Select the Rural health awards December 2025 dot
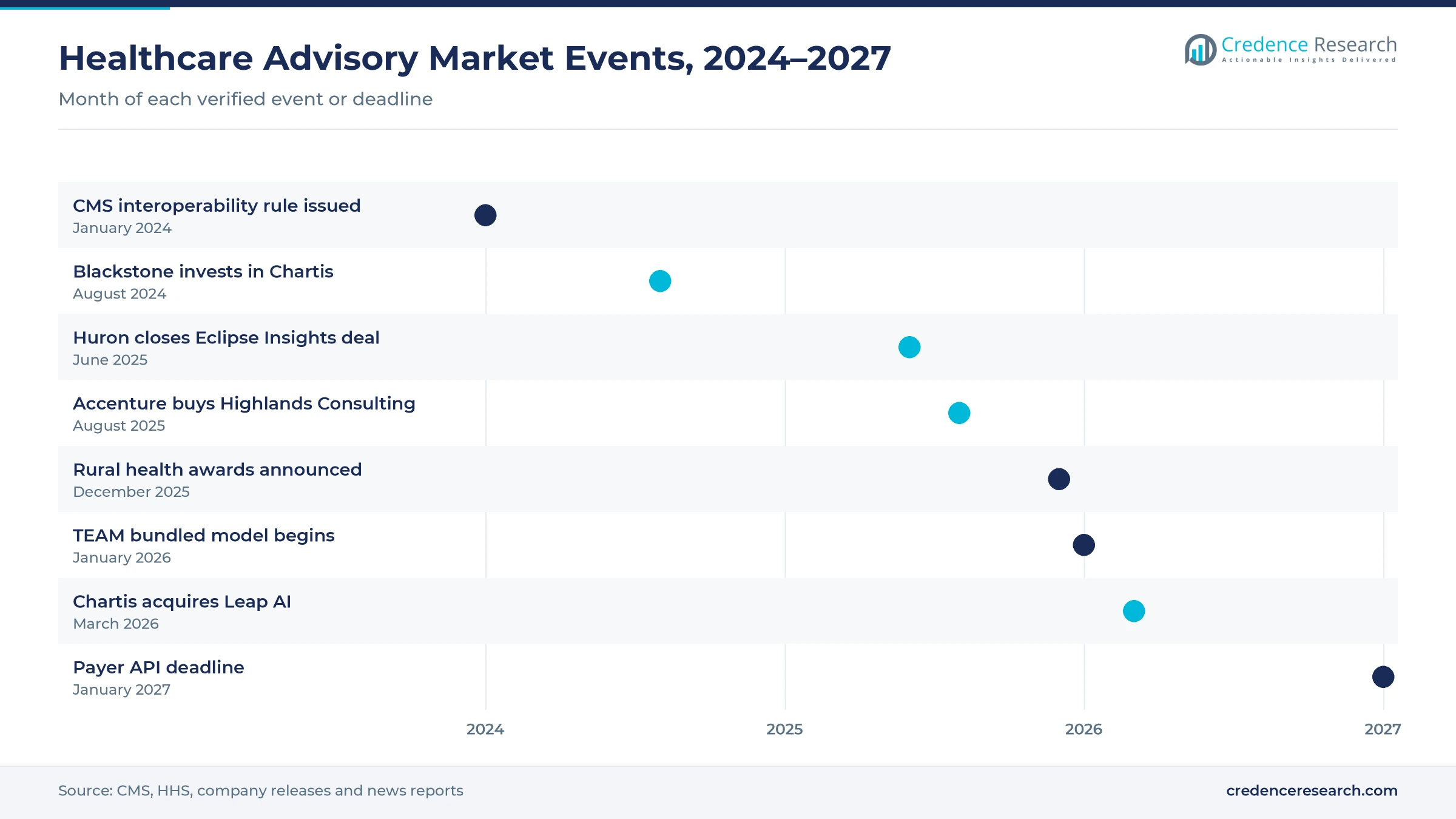 pos(1059,479)
